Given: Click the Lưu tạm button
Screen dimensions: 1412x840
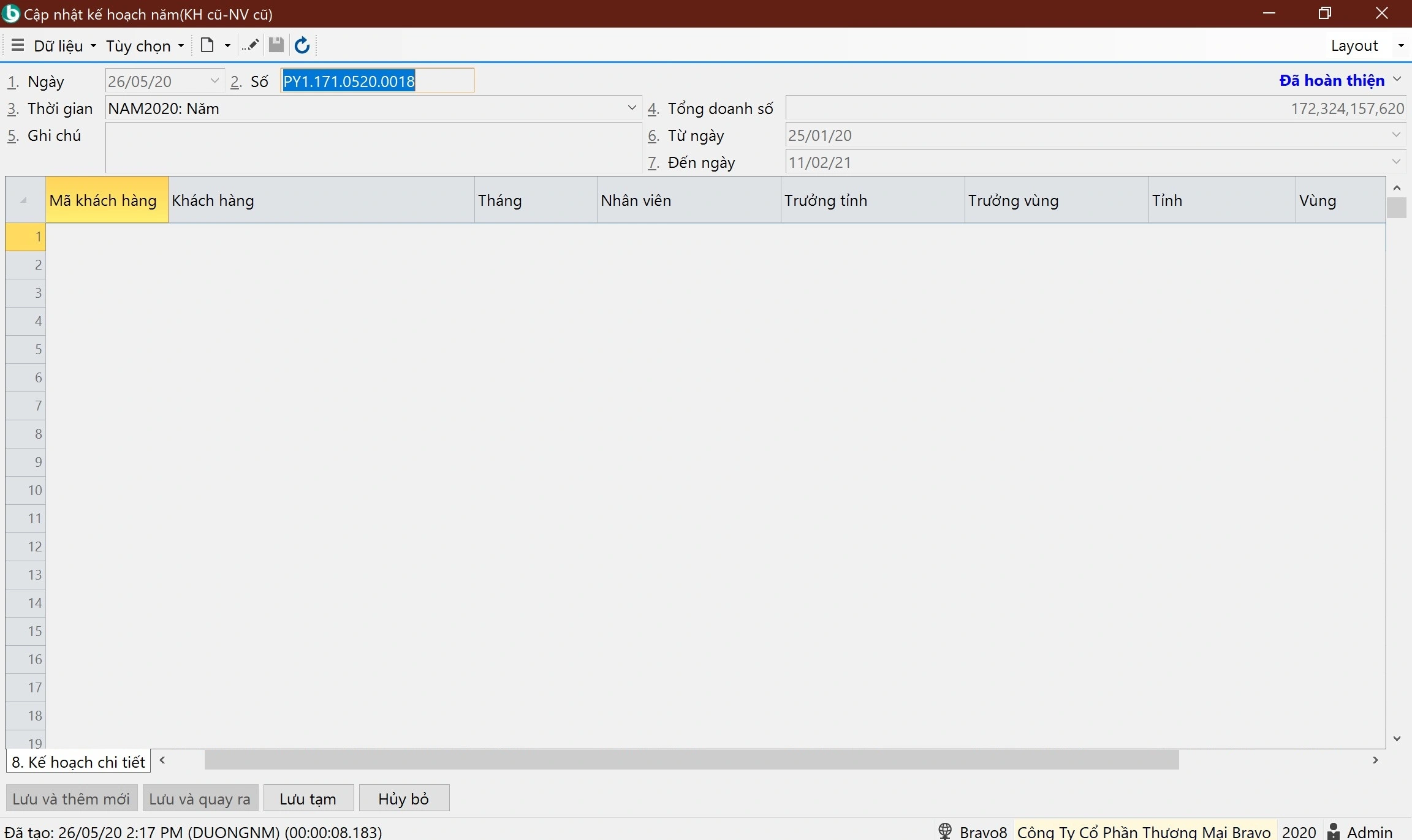Looking at the screenshot, I should 308,798.
